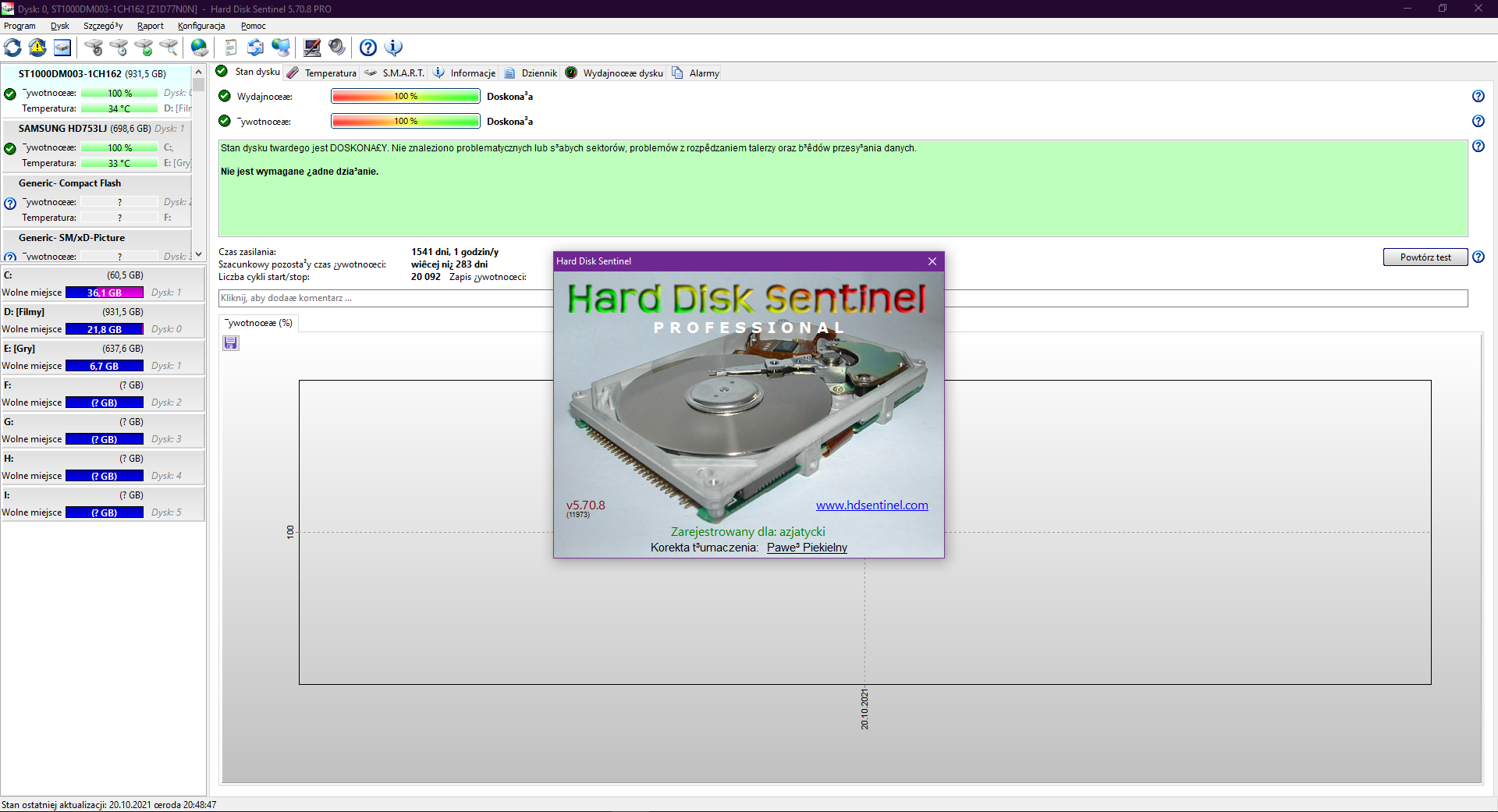The width and height of the screenshot is (1498, 812).
Task: Click the green check icon of SAMSUNG HD753LJ
Action: [x=10, y=148]
